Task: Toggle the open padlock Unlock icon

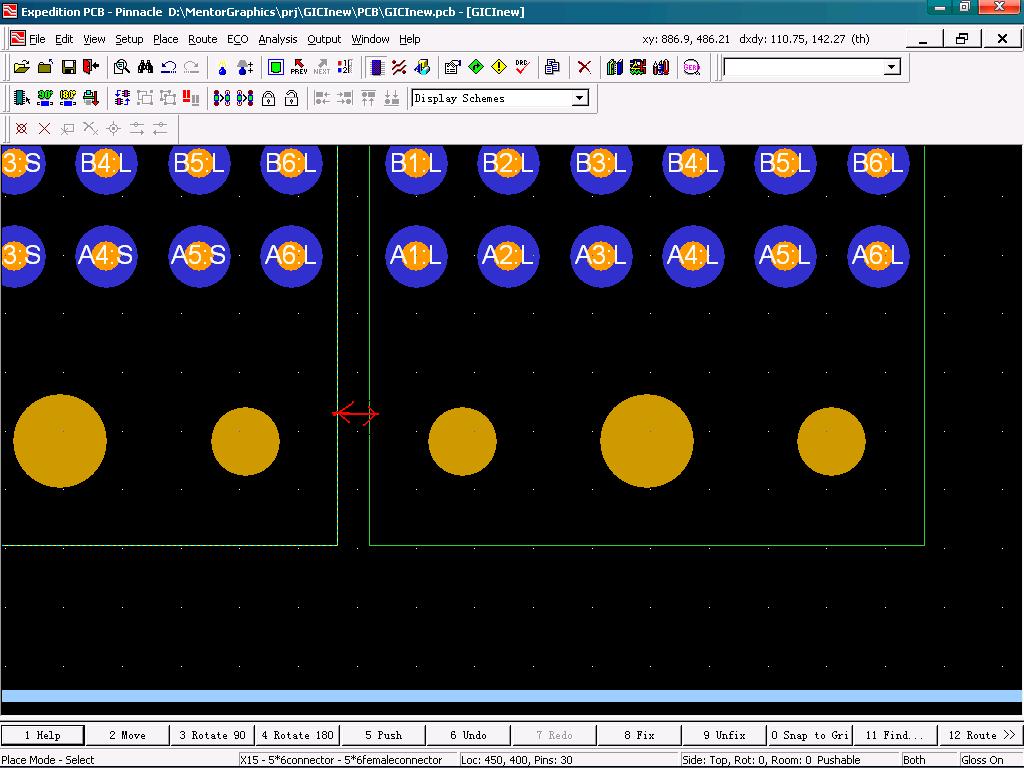Action: coord(291,98)
